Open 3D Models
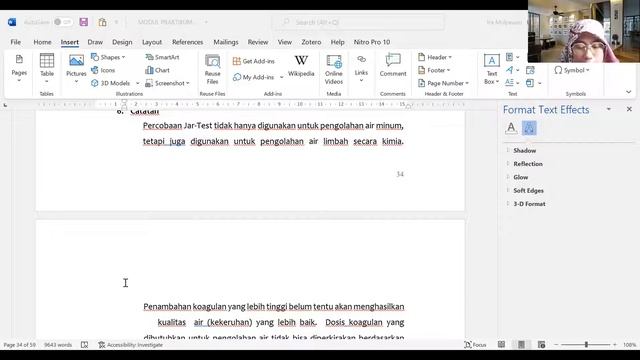The image size is (640, 360). coord(111,83)
